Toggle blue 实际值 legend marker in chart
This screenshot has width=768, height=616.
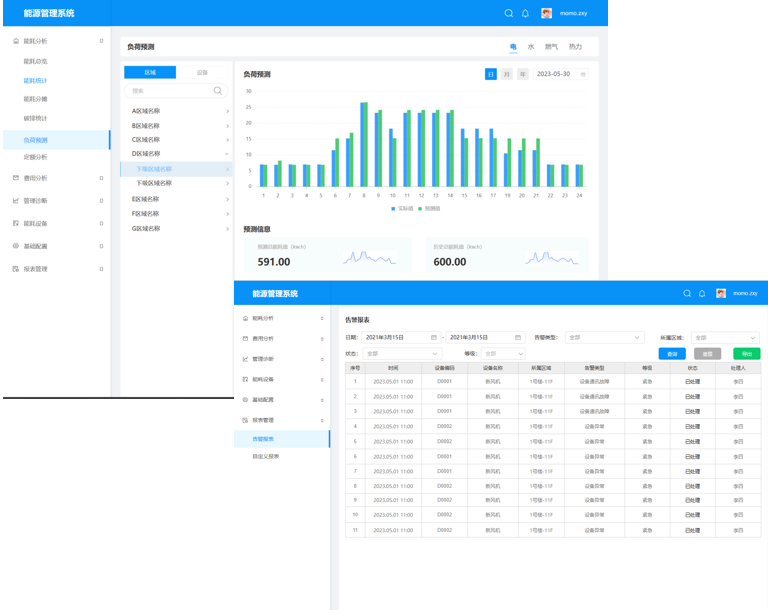pyautogui.click(x=393, y=209)
